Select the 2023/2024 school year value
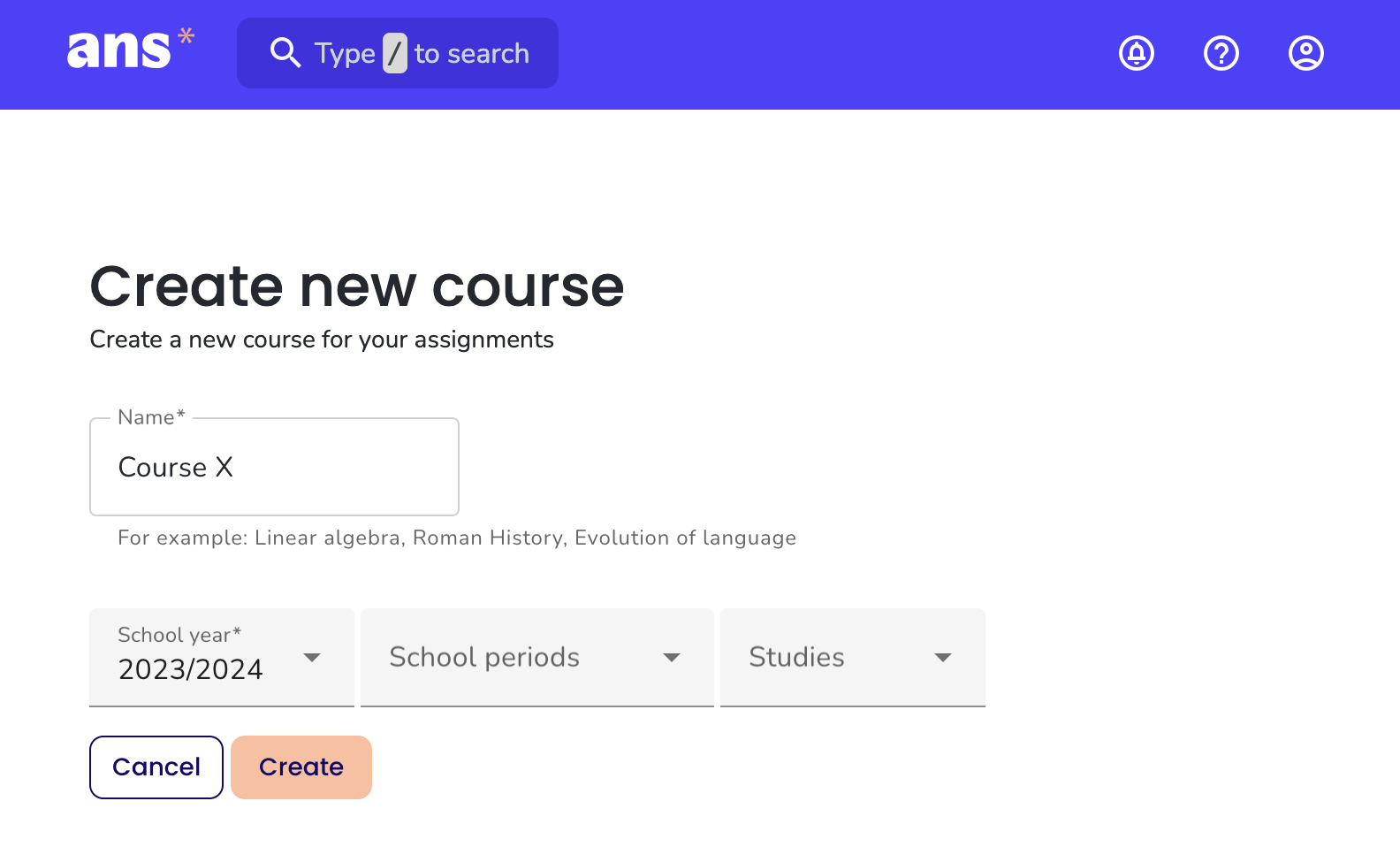The height and width of the screenshot is (847, 1400). click(191, 669)
